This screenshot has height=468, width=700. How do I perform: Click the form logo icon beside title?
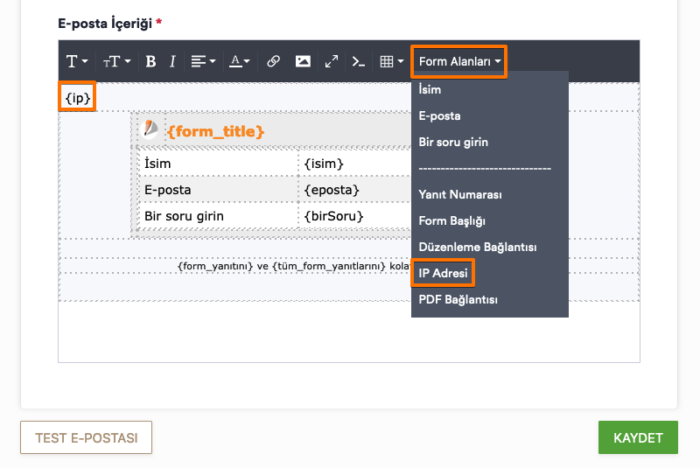click(x=150, y=130)
